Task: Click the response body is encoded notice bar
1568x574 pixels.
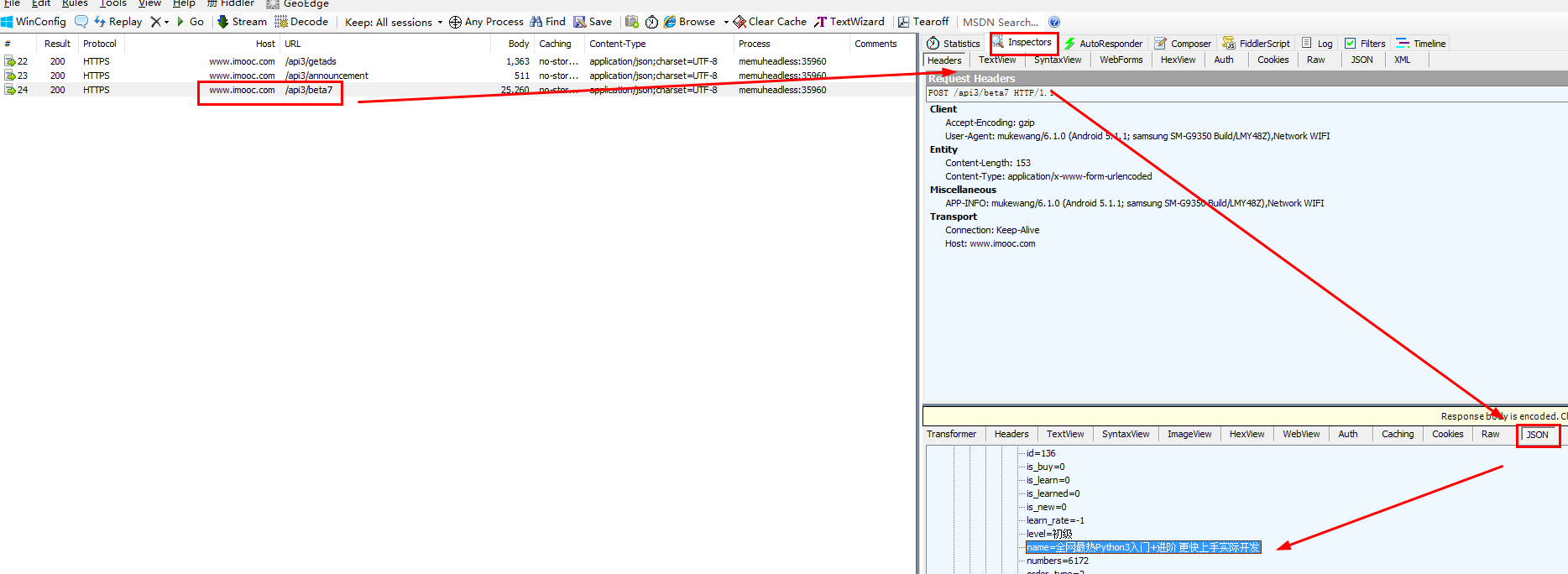Action: 1245,416
